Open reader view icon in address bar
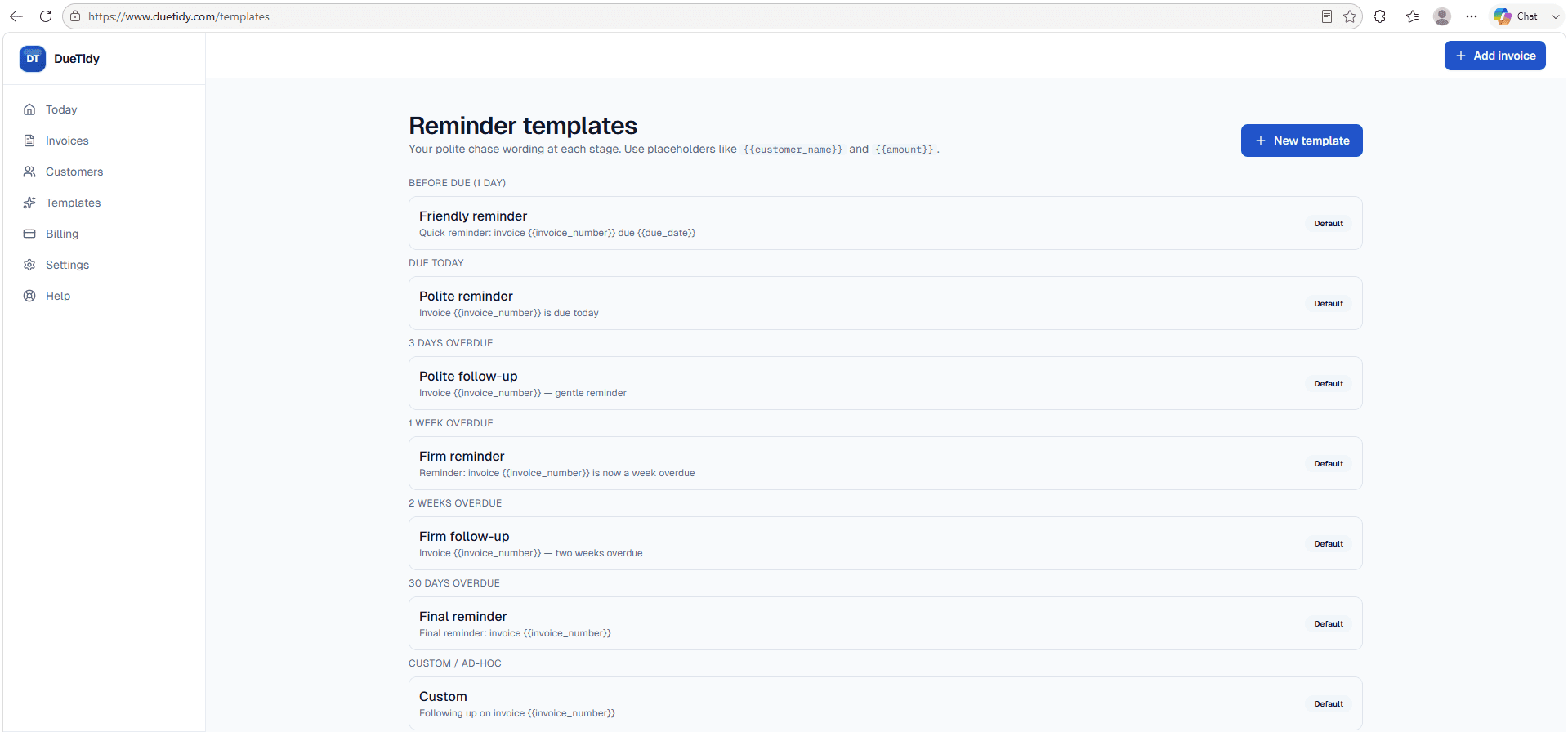The height and width of the screenshot is (732, 1568). 1327,16
